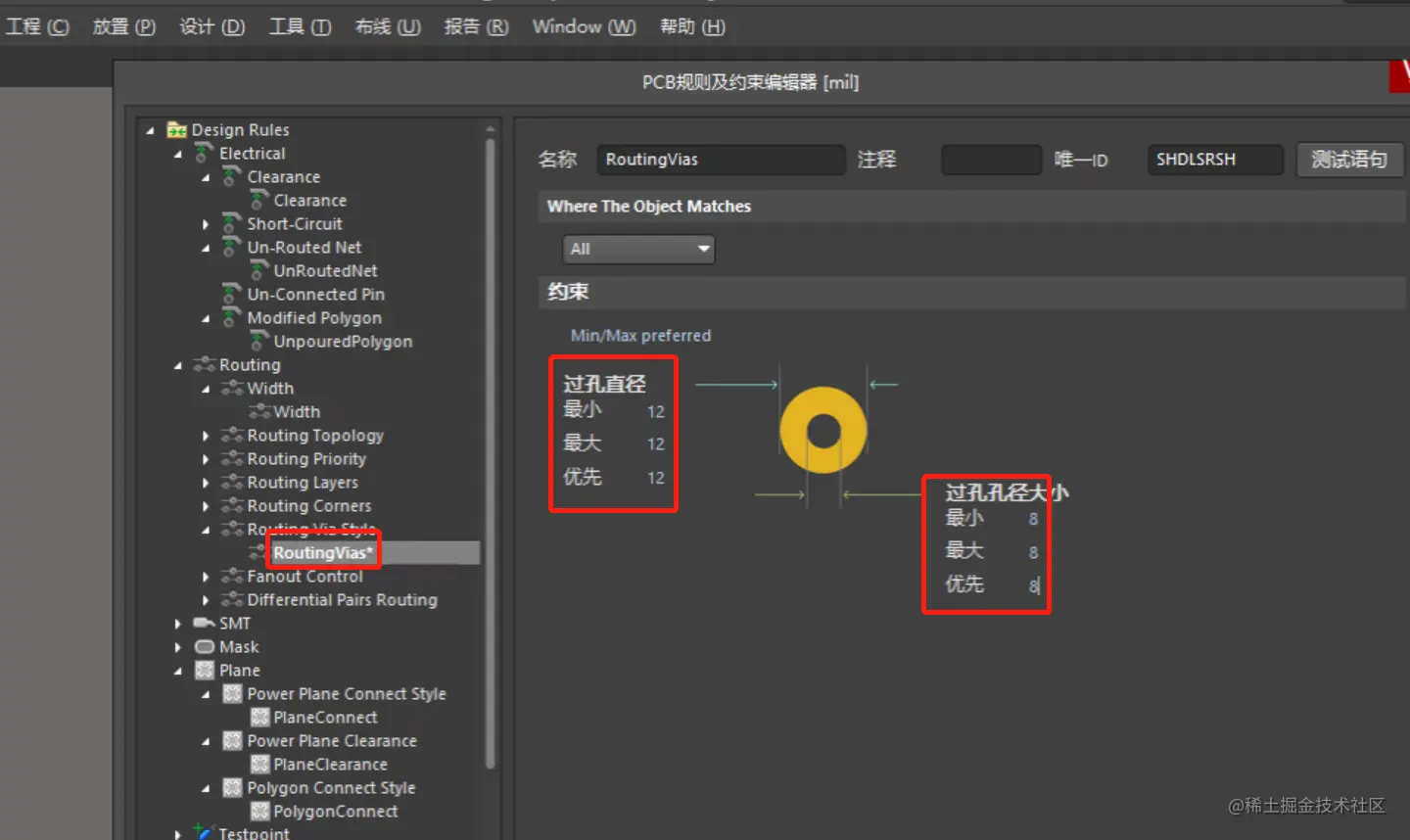The width and height of the screenshot is (1410, 840).
Task: Click the 过孔孔径大小 最大 value 8
Action: point(1033,552)
